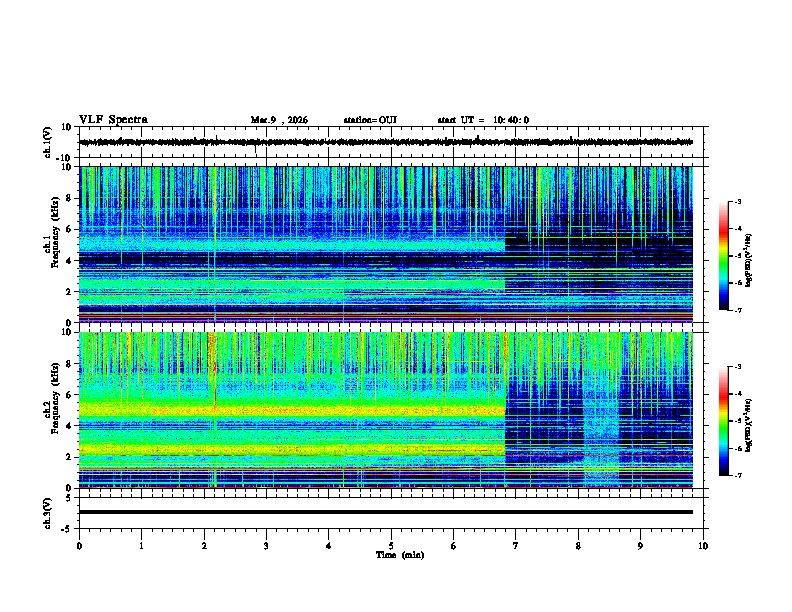Click time axis tick label "10" at bottom right

(x=703, y=546)
